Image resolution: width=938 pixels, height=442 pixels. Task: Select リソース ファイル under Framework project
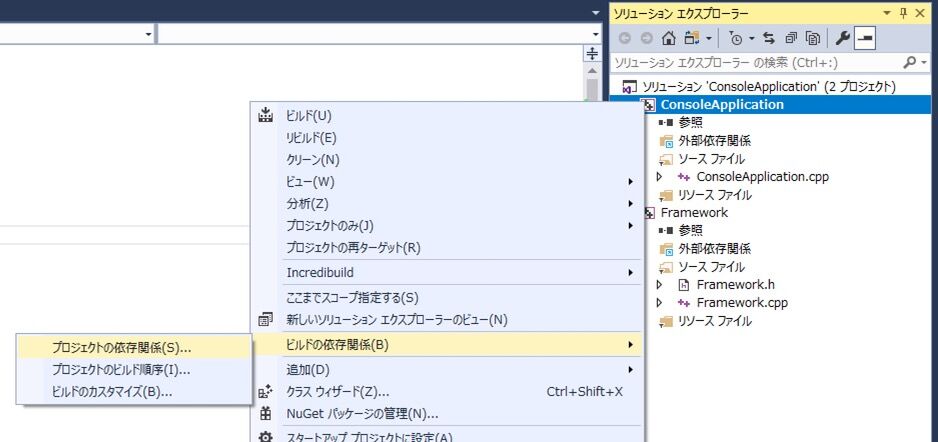[x=714, y=321]
